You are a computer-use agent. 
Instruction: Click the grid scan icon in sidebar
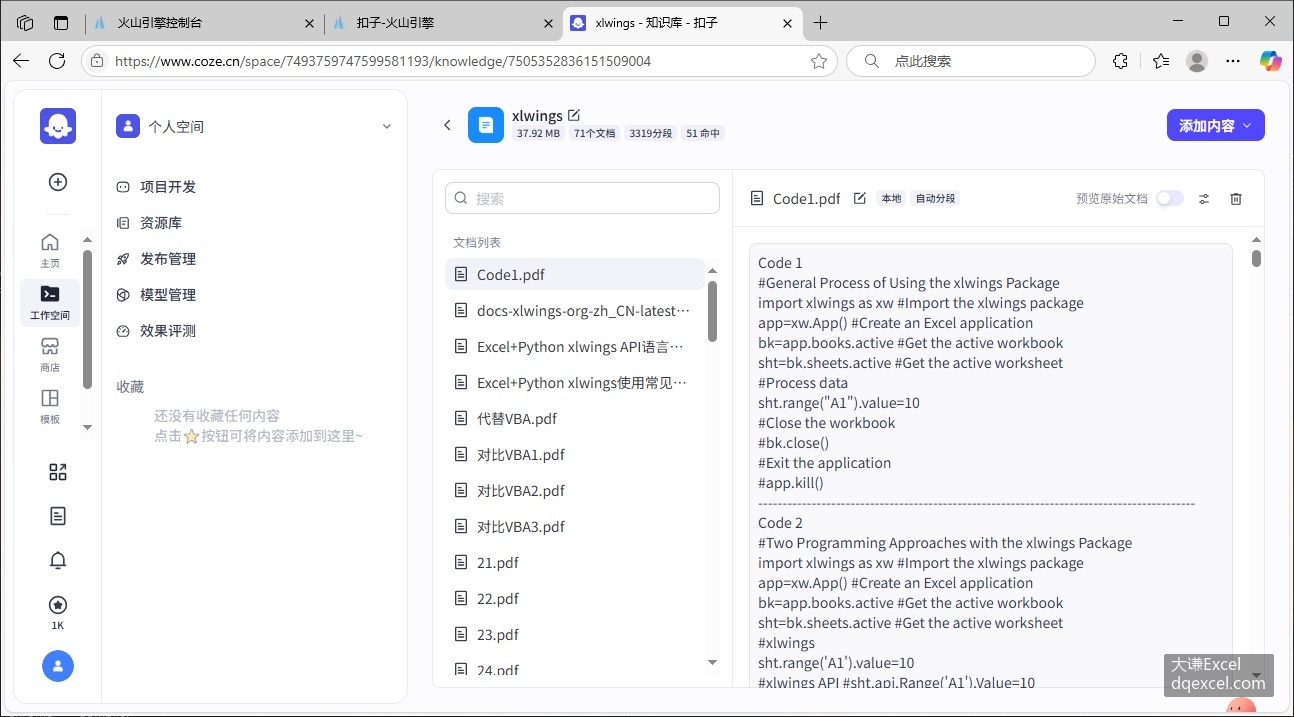click(58, 472)
